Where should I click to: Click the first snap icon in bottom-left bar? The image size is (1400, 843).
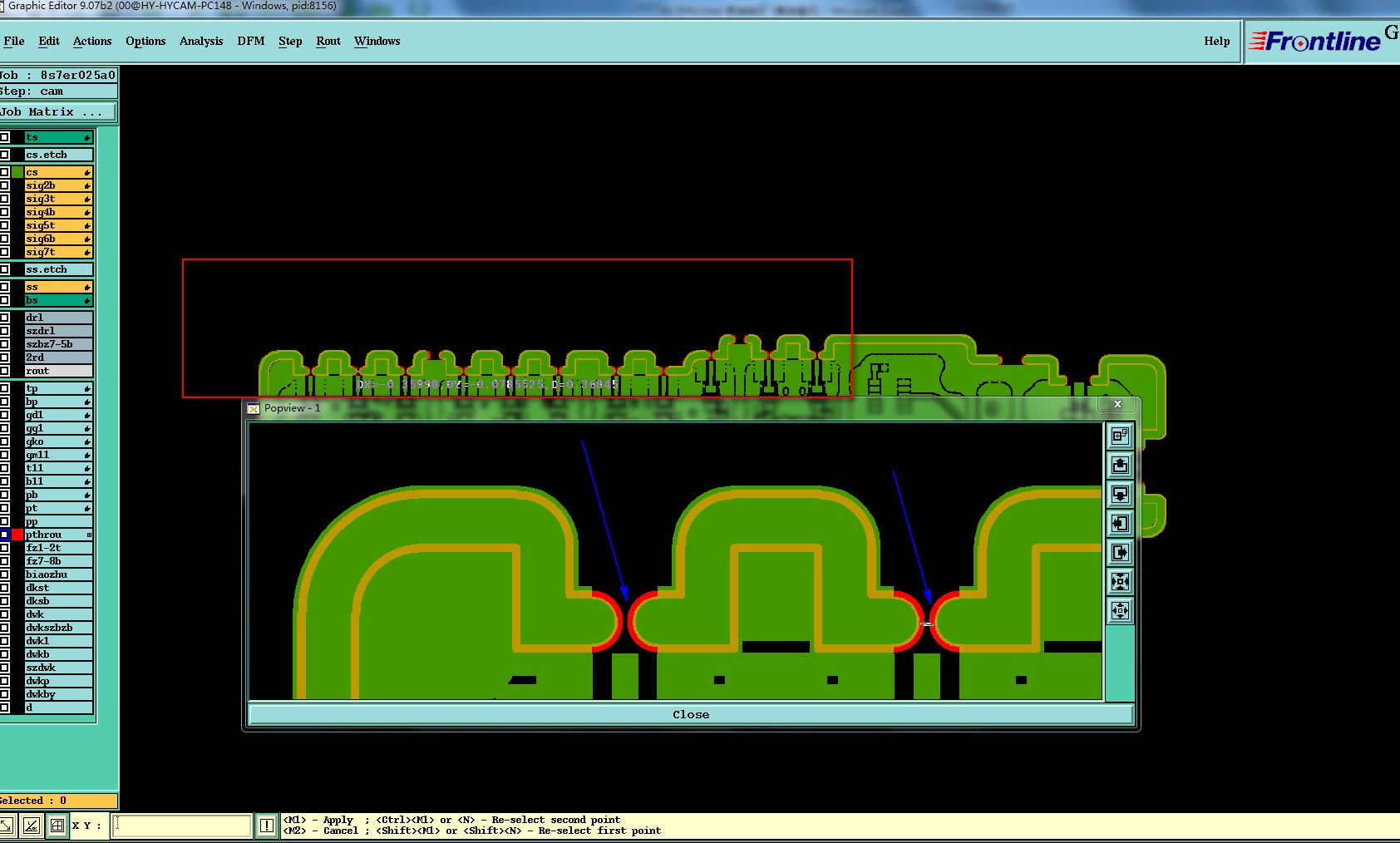[6, 826]
